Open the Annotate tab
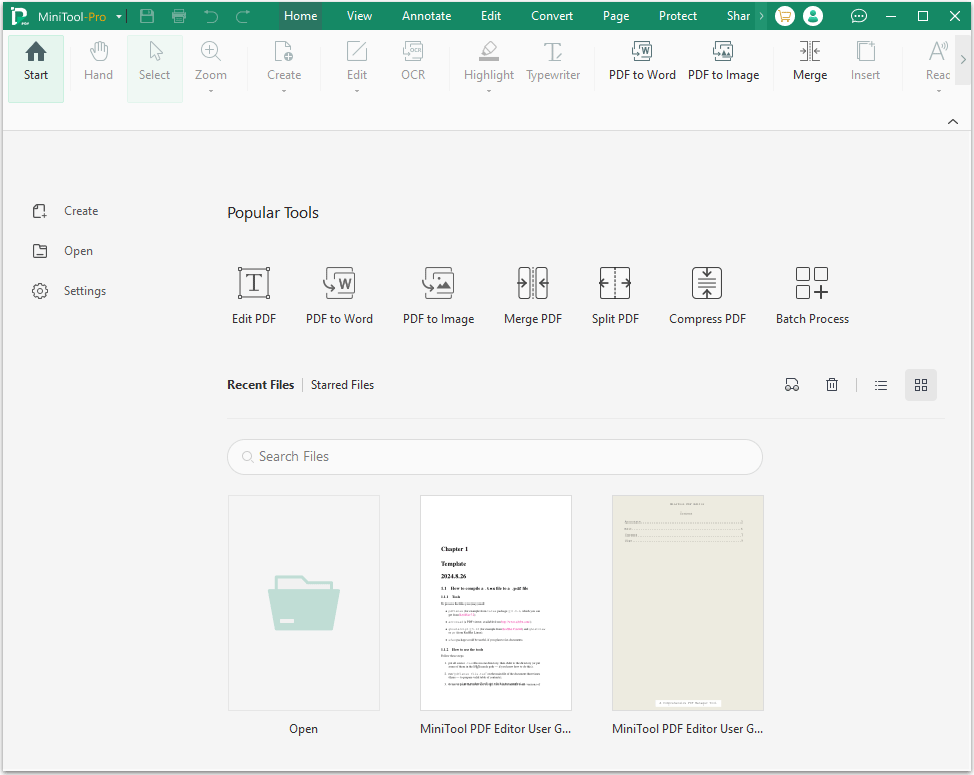 tap(426, 16)
